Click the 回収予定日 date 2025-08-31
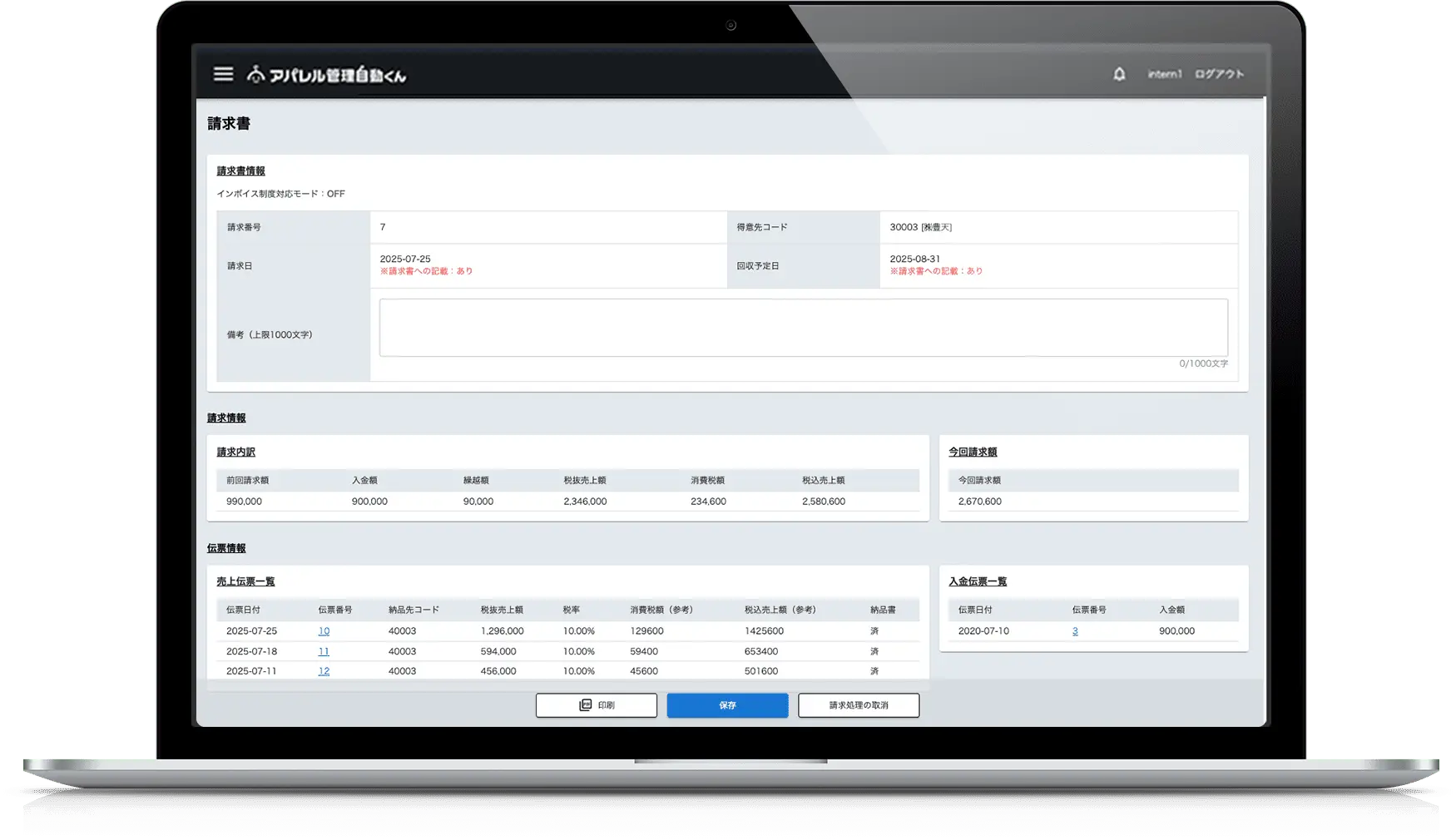 point(914,259)
